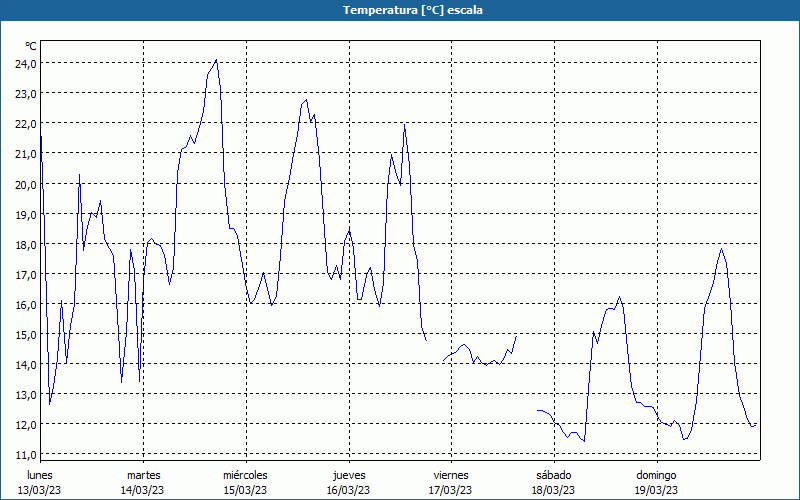Click the 16/03/23 date label
This screenshot has width=800, height=500.
pyautogui.click(x=348, y=491)
